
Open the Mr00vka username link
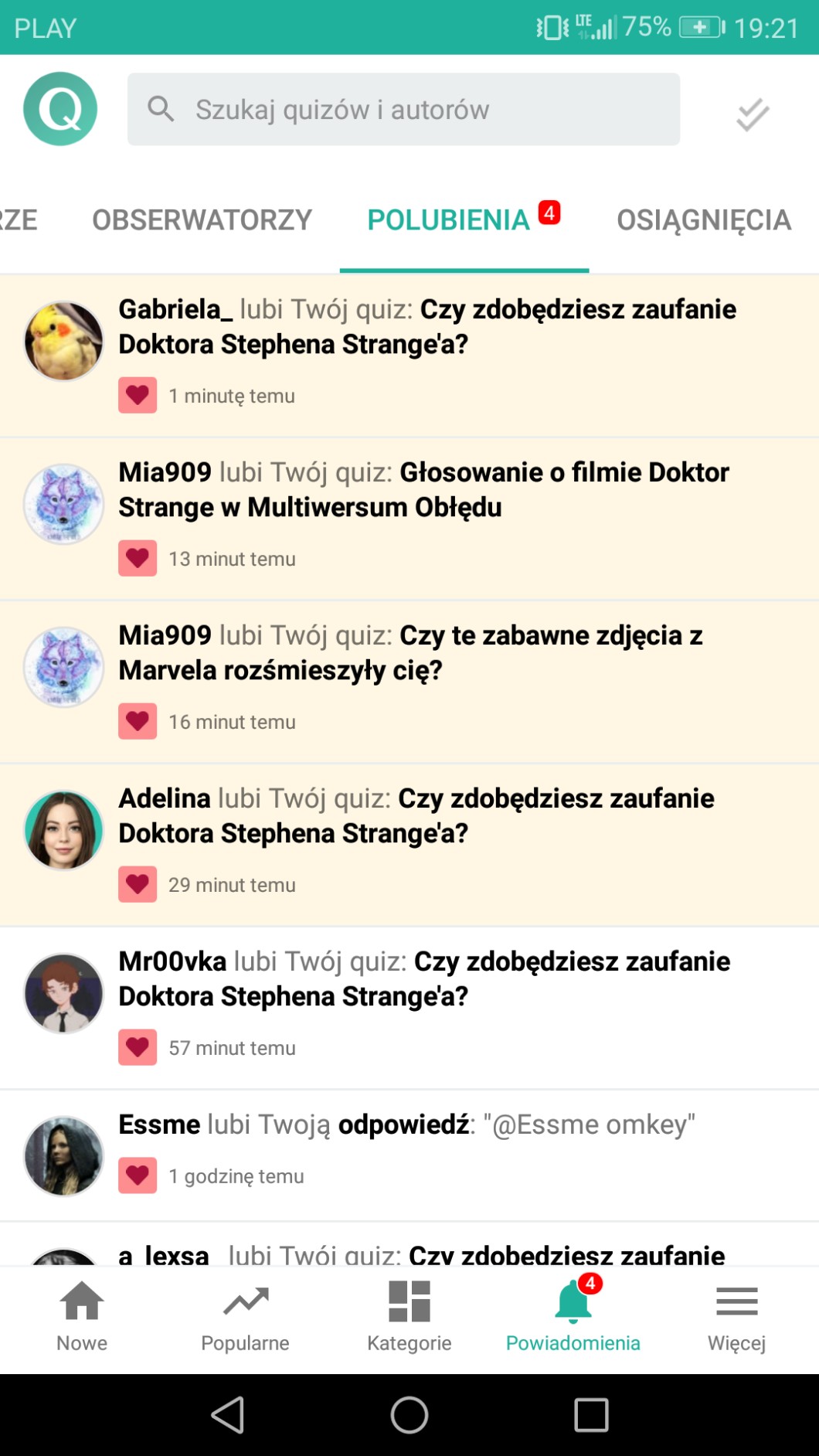[172, 961]
